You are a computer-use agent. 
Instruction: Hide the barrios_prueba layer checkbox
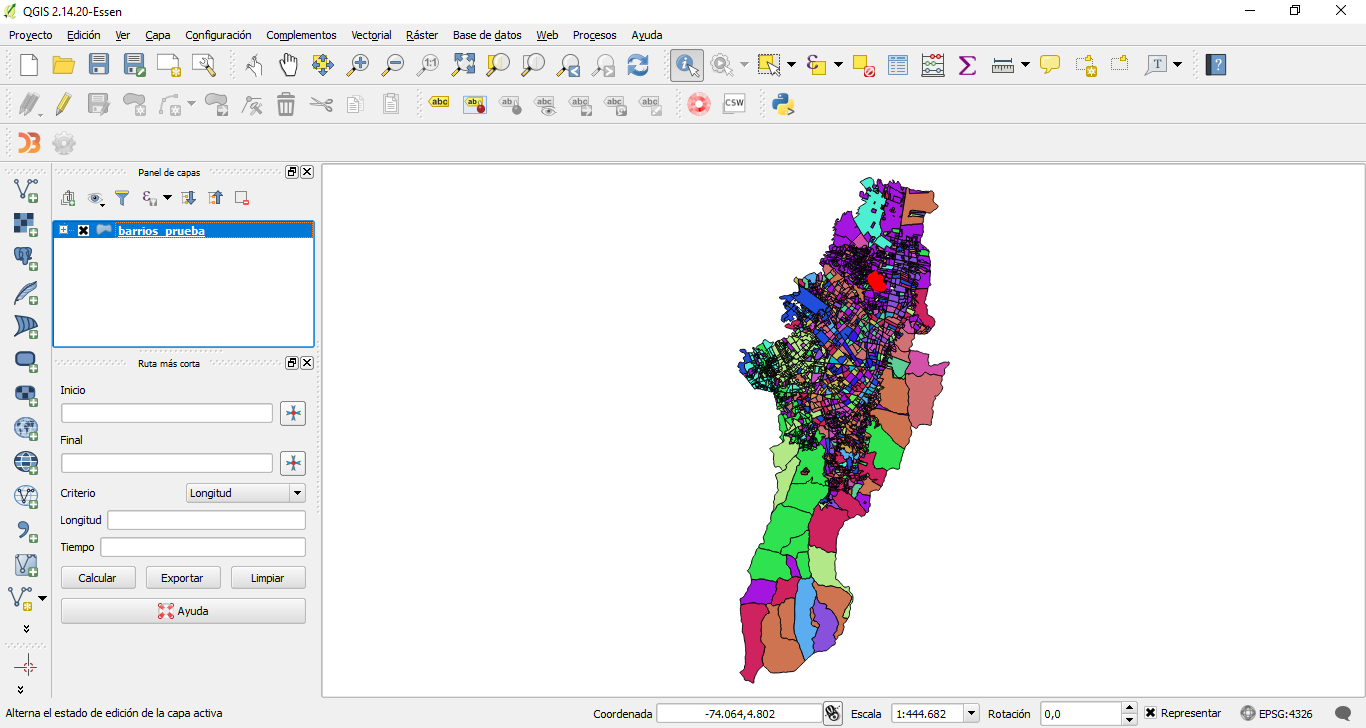pyautogui.click(x=84, y=230)
